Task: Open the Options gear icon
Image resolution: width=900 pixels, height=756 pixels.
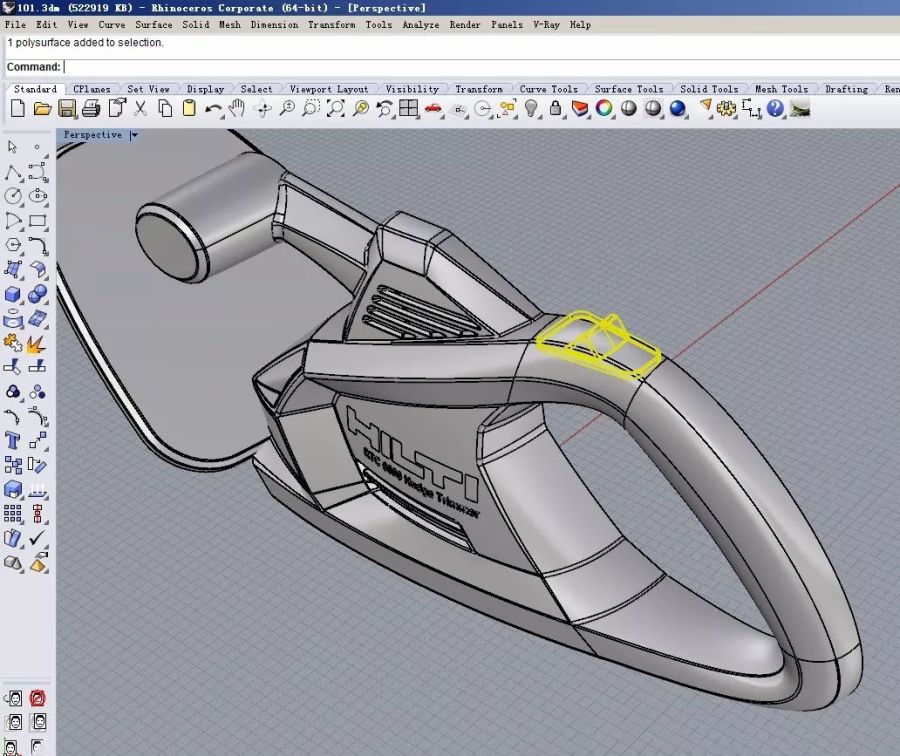Action: tap(727, 109)
